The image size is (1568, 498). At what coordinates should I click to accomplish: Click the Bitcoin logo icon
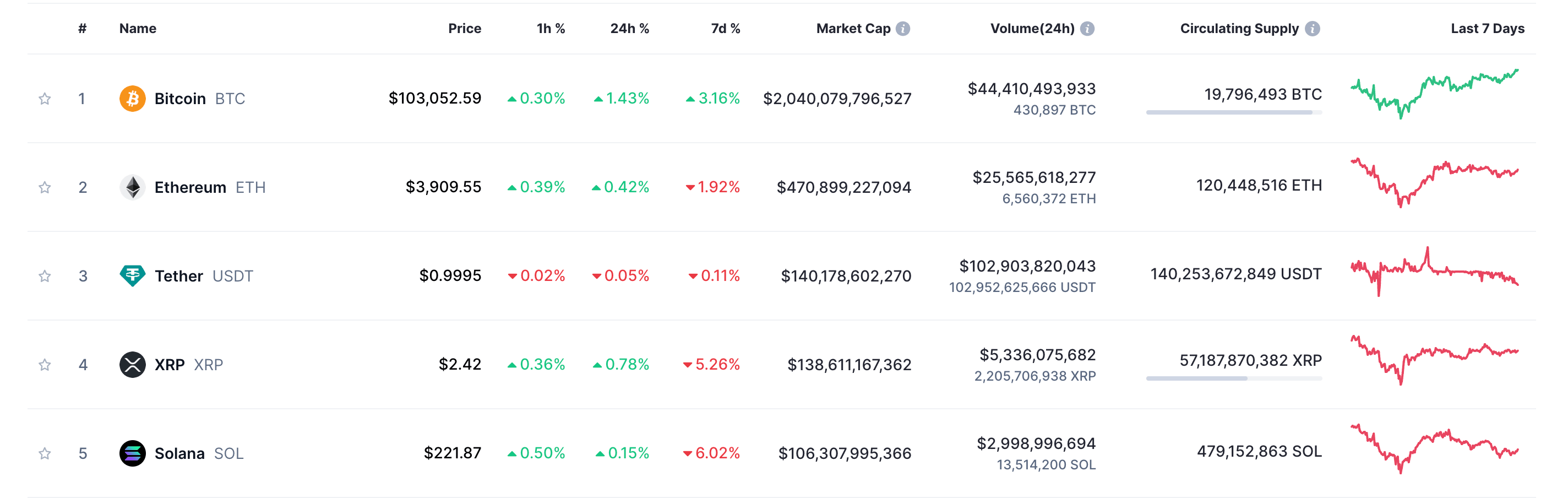132,99
